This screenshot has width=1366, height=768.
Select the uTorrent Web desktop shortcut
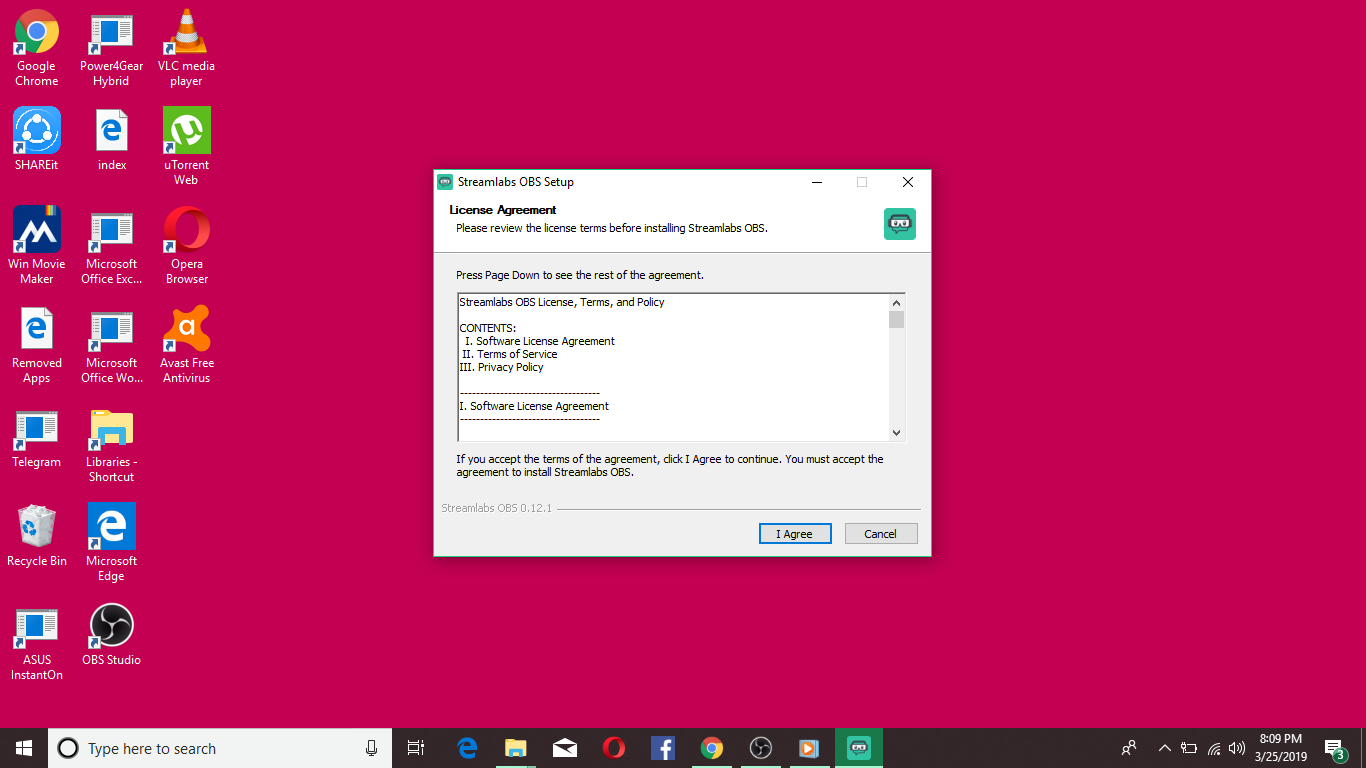coord(186,147)
